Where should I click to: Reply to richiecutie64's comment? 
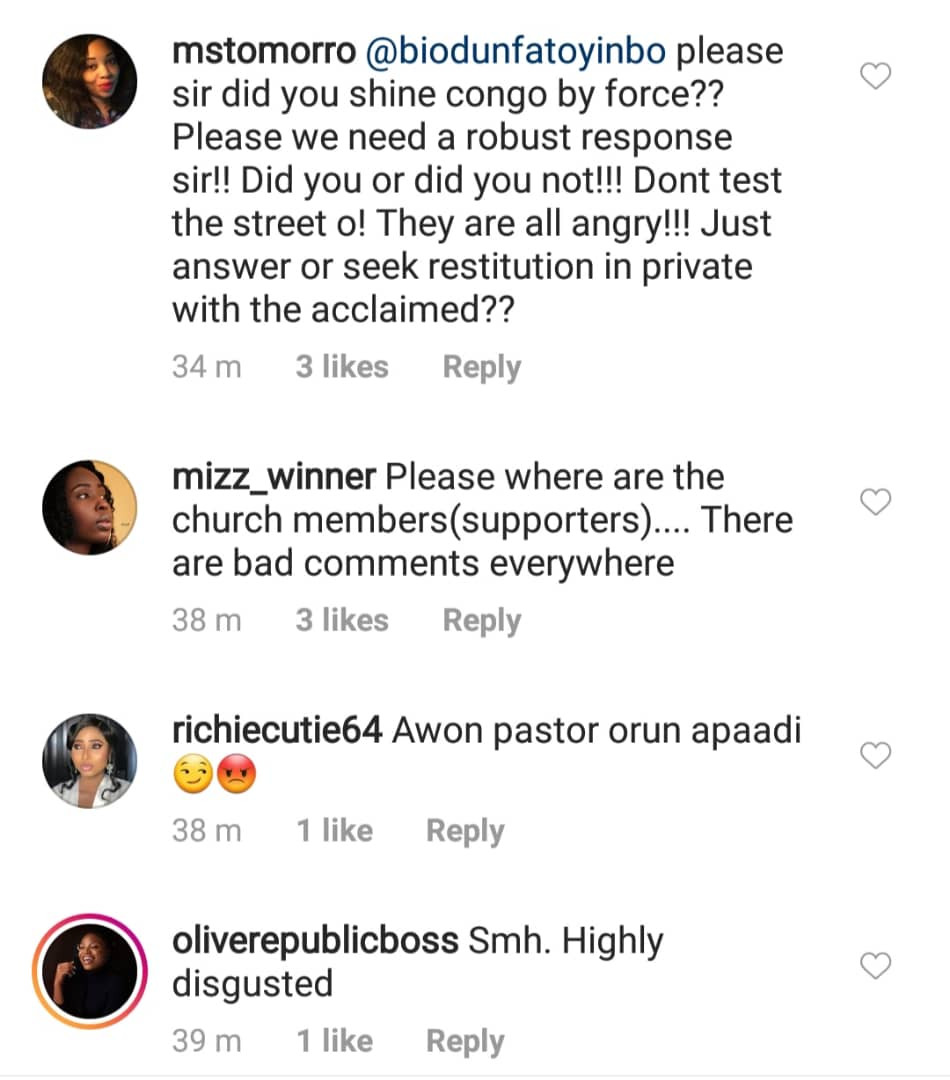[465, 831]
